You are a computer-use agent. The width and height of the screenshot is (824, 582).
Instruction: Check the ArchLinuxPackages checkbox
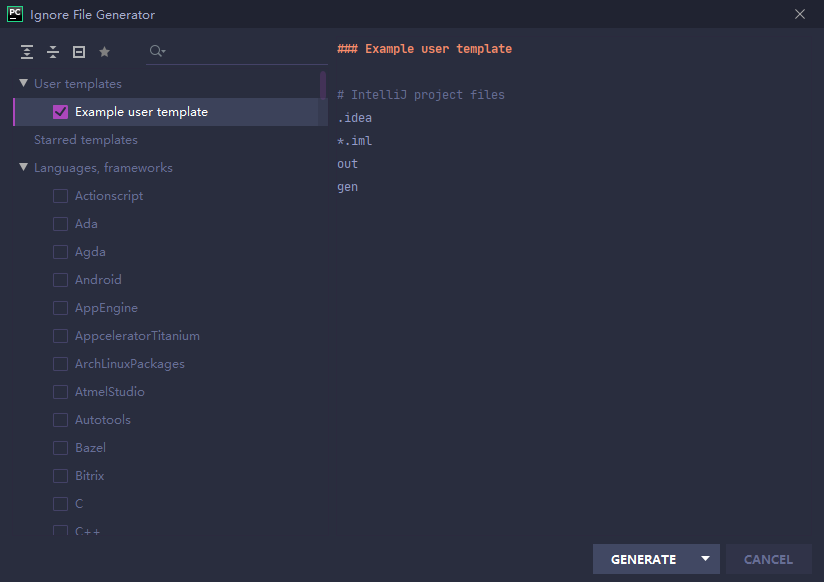(x=60, y=364)
